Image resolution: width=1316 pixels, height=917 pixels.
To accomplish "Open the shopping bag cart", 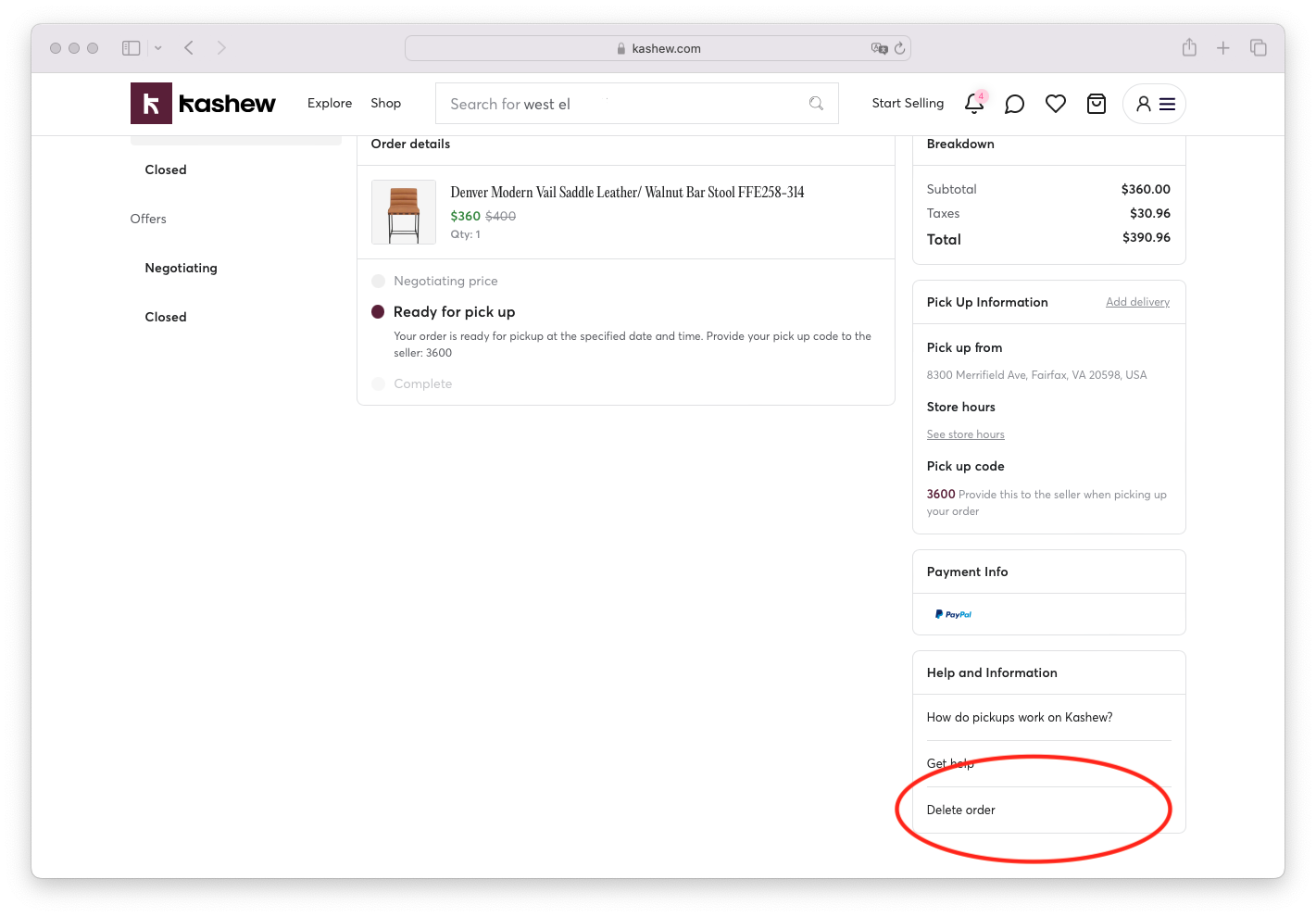I will point(1097,104).
